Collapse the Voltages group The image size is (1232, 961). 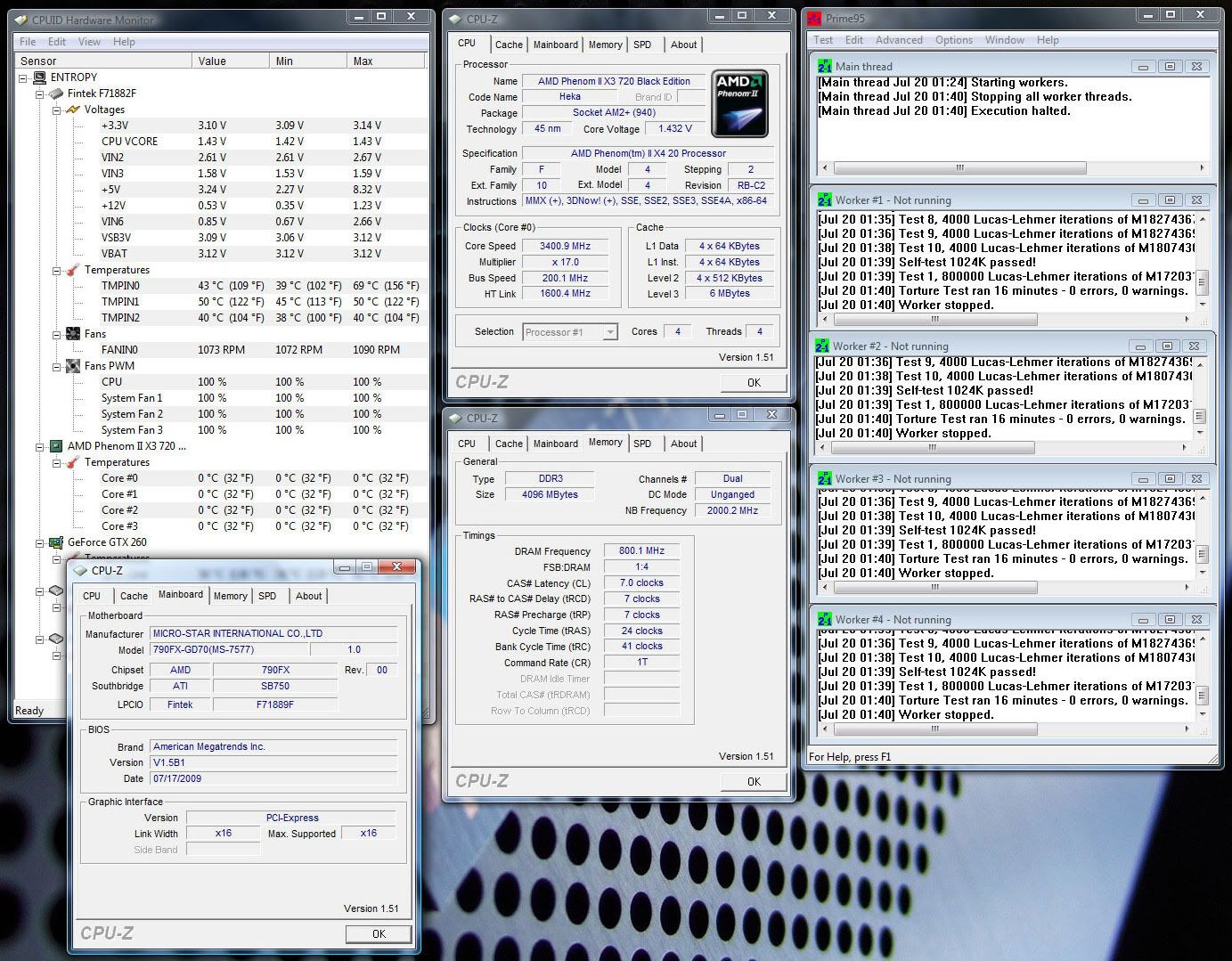(x=56, y=110)
